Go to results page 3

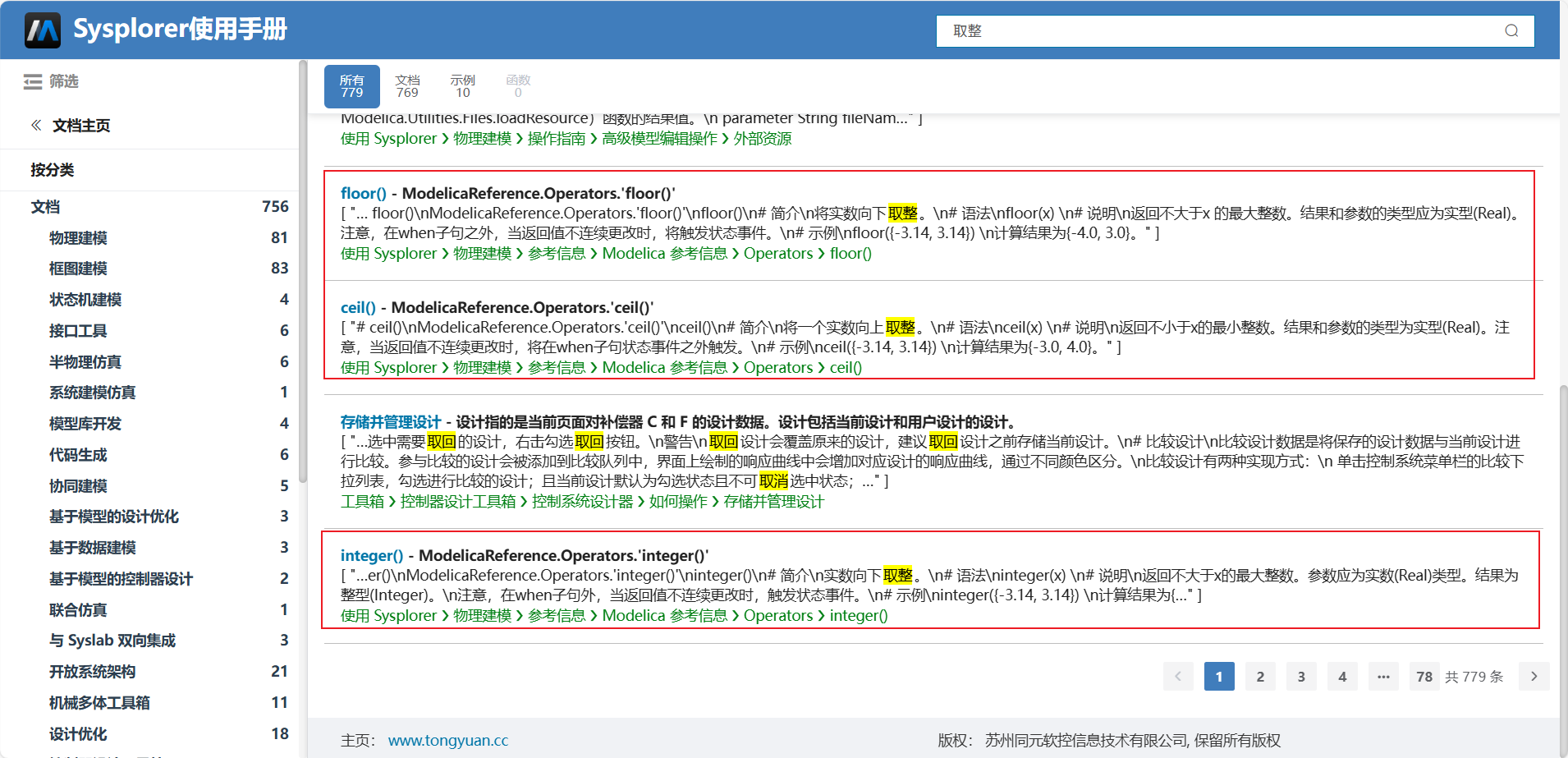tap(1301, 677)
